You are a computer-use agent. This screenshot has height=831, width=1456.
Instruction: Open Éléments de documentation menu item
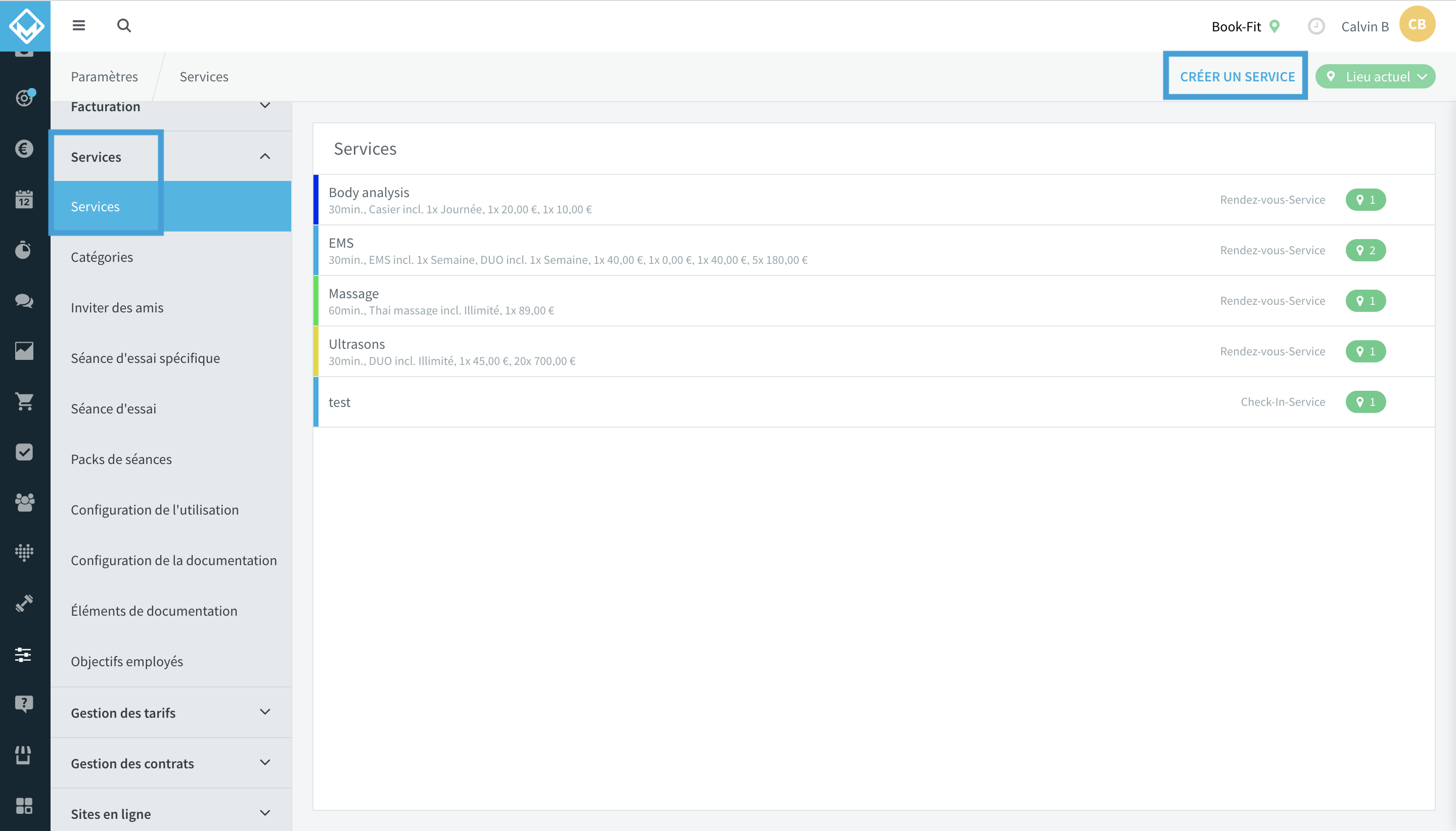(171, 611)
